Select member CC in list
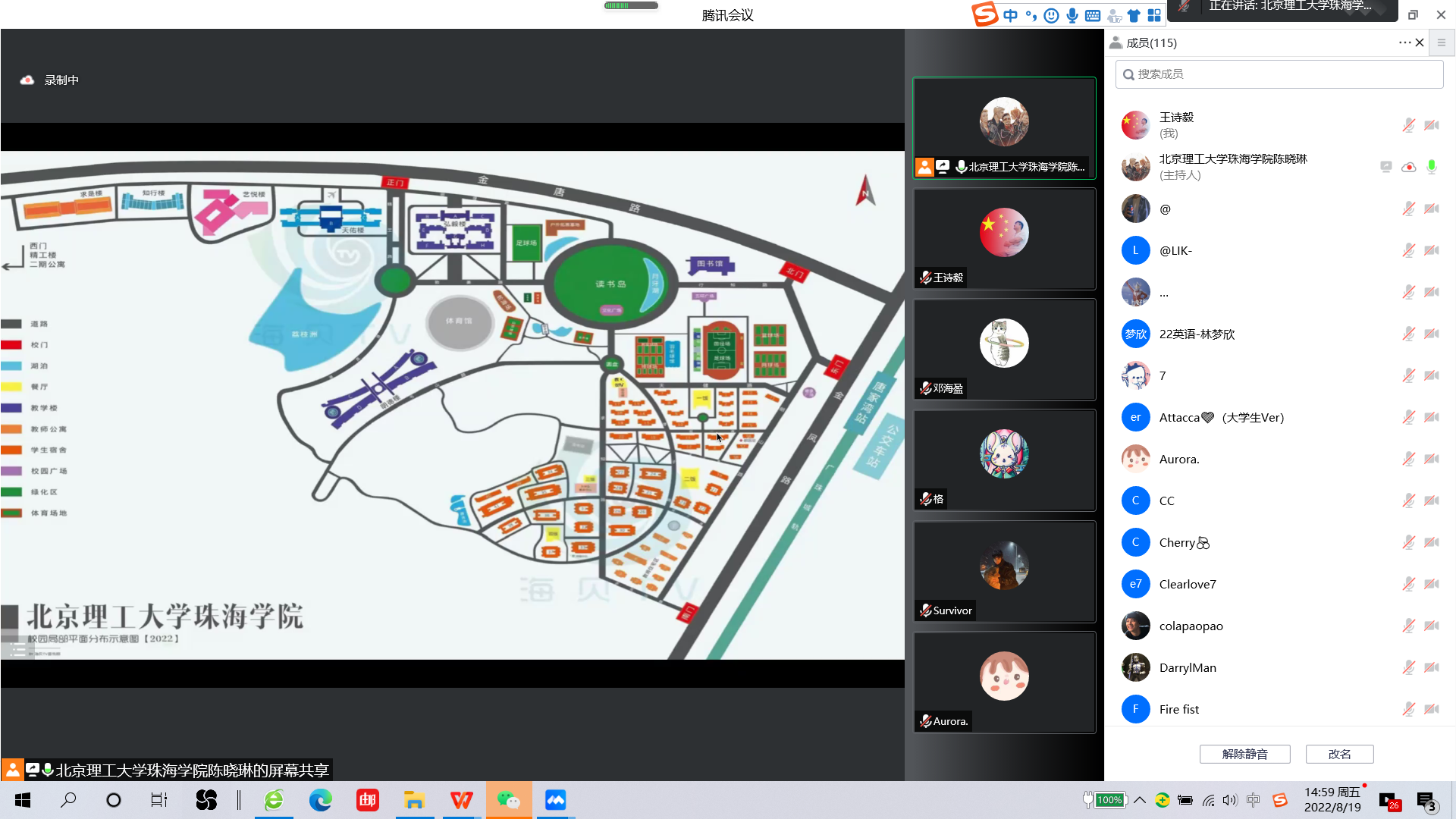The width and height of the screenshot is (1456, 819). 1279,500
